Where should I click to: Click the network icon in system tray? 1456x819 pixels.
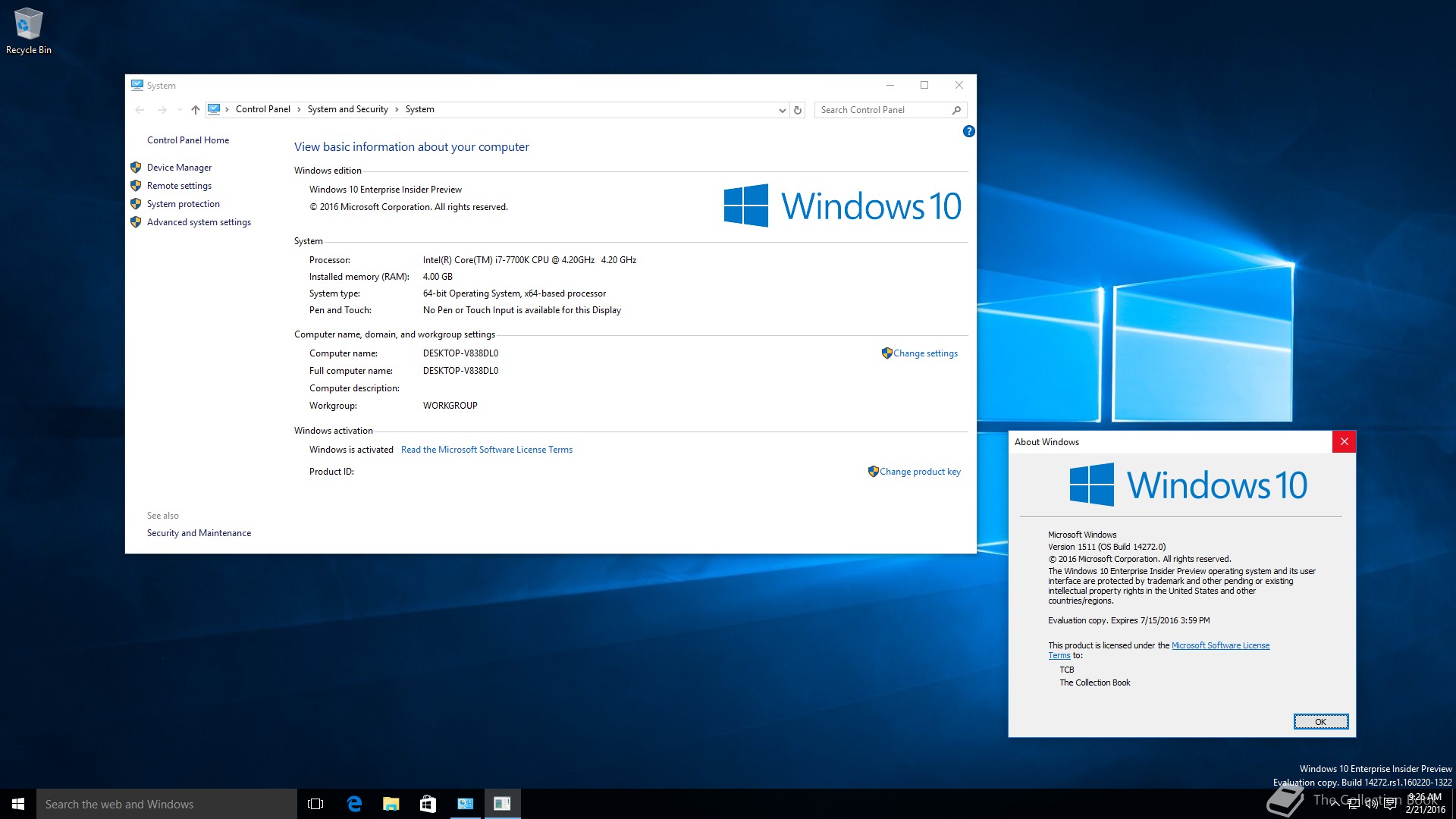1353,804
